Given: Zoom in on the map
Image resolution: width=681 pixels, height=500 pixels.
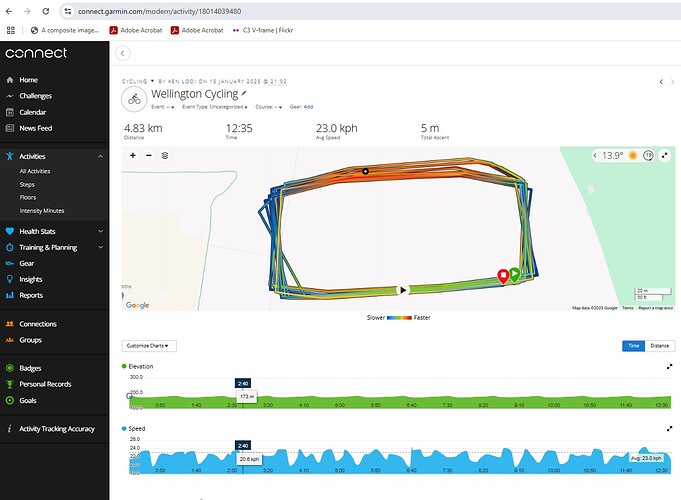Looking at the screenshot, I should click(x=133, y=156).
